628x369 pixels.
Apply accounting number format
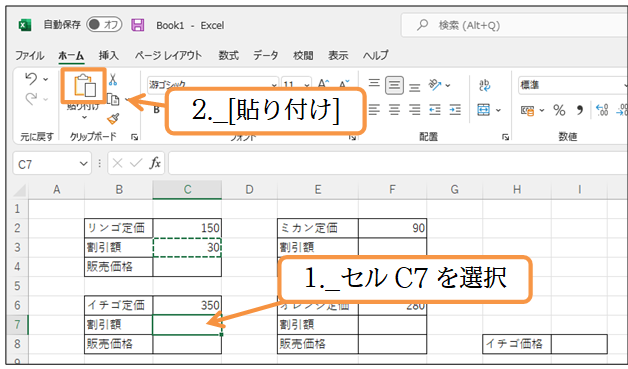coord(527,110)
